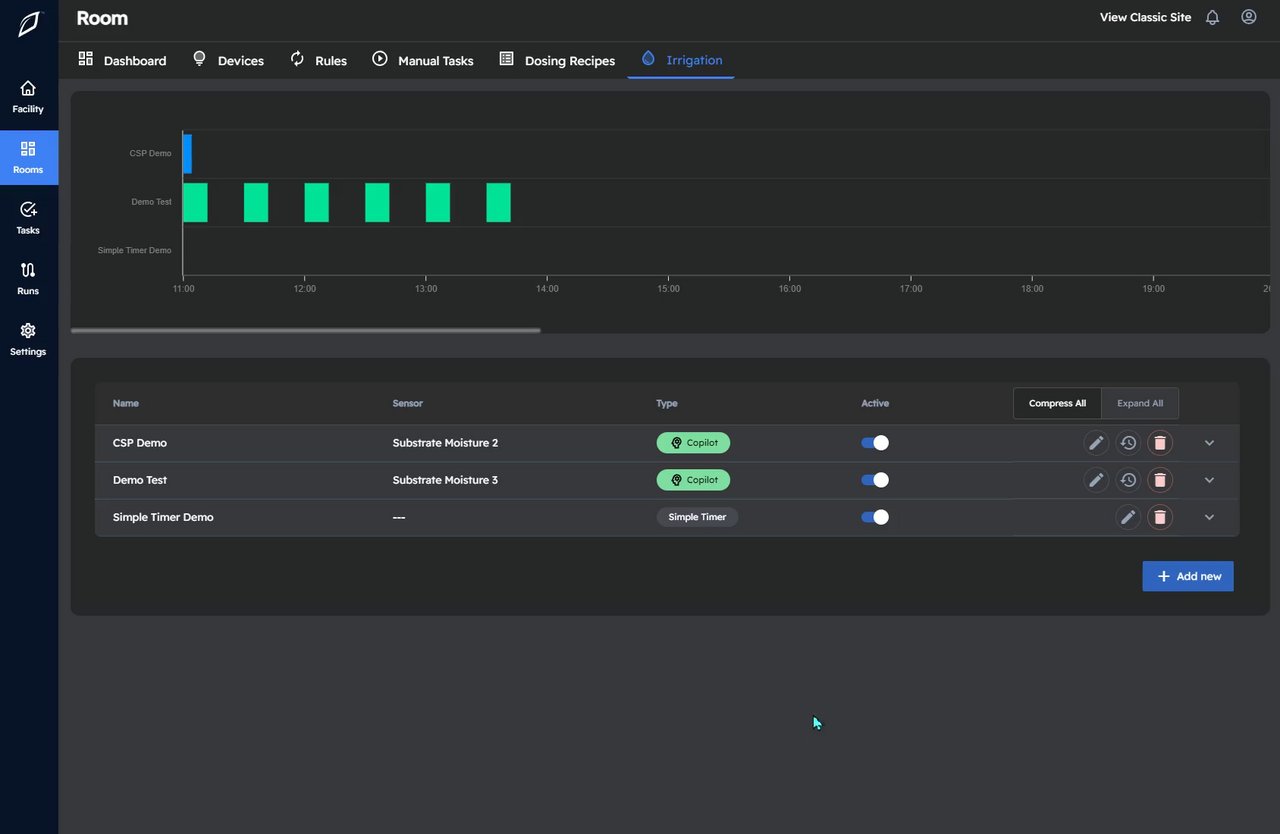1280x834 pixels.
Task: View history for CSP Demo
Action: 1128,443
